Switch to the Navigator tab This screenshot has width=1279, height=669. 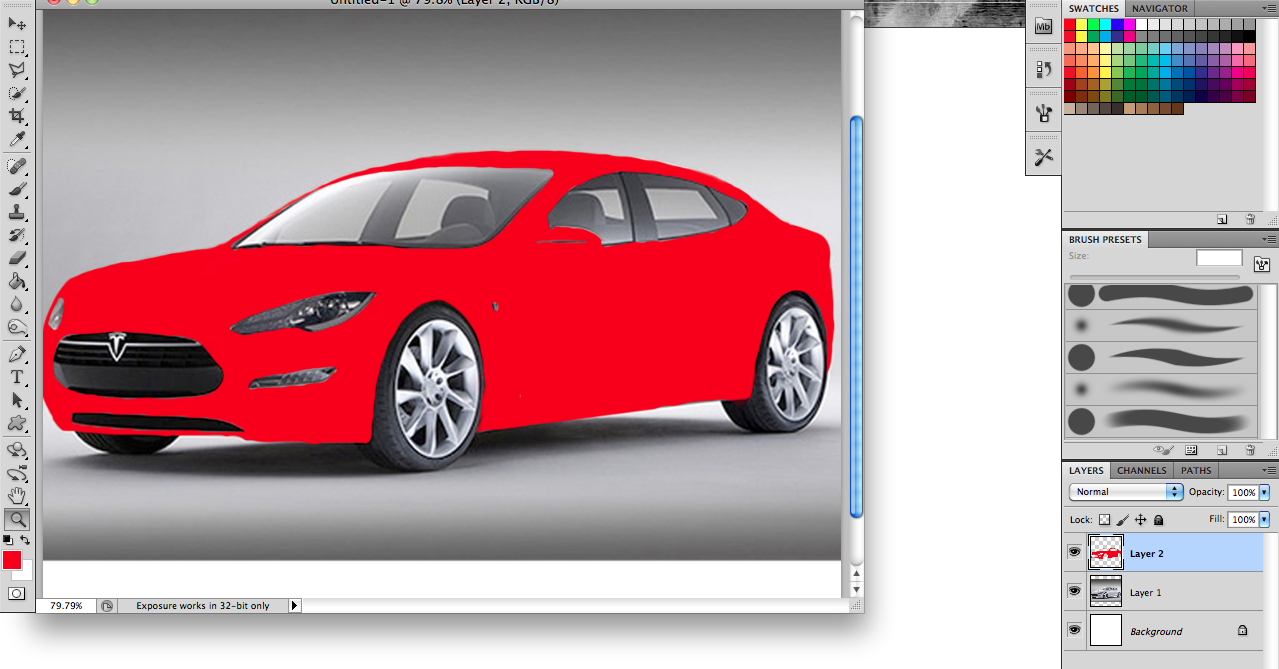click(1159, 9)
